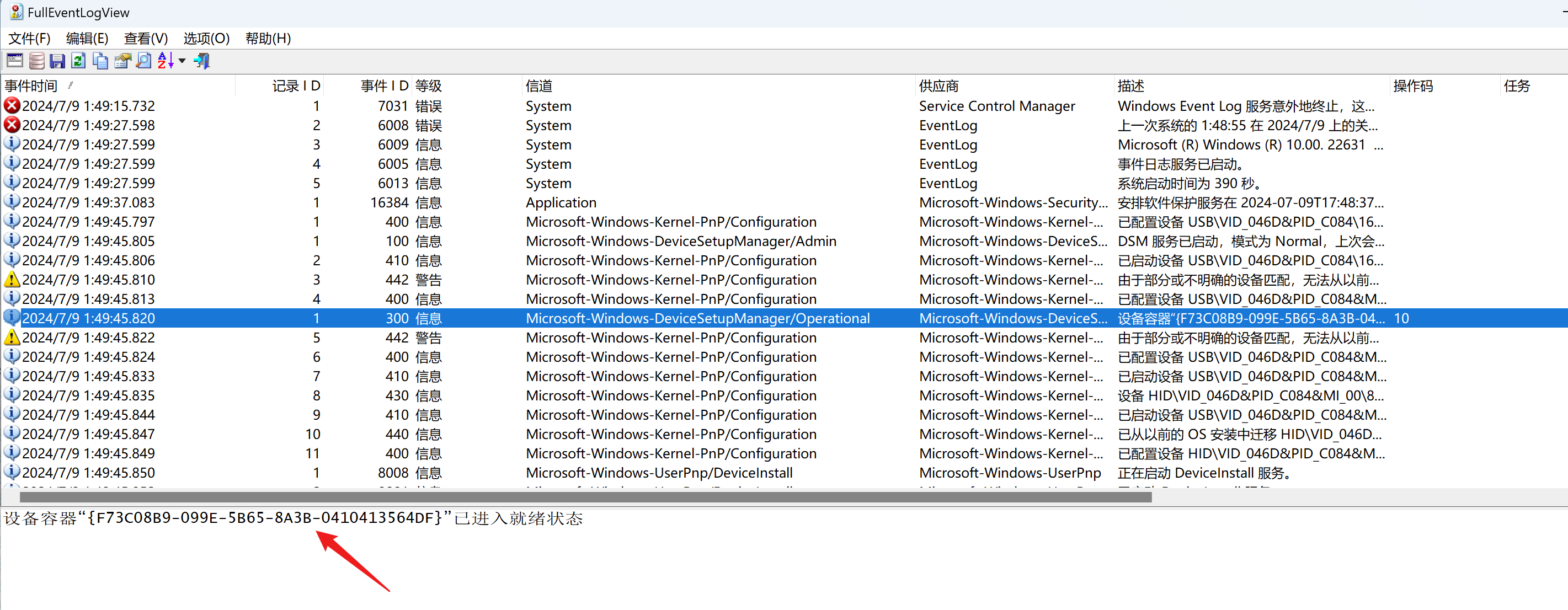Open Advanced Options window icon
This screenshot has height=610, width=1568.
(14, 60)
